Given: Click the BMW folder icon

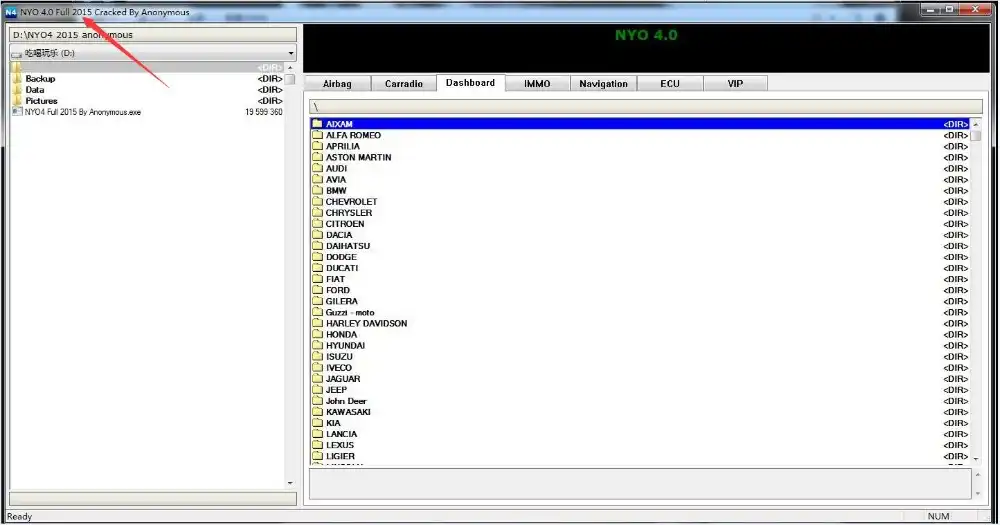Looking at the screenshot, I should 318,190.
